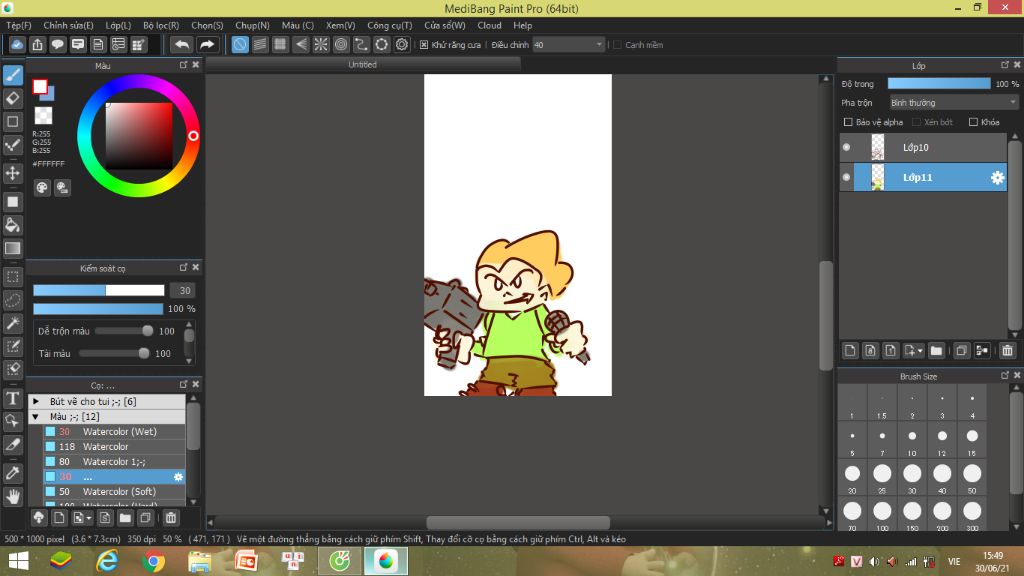Viewport: 1024px width, 576px height.
Task: Select the Lasso tool
Action: pos(13,300)
